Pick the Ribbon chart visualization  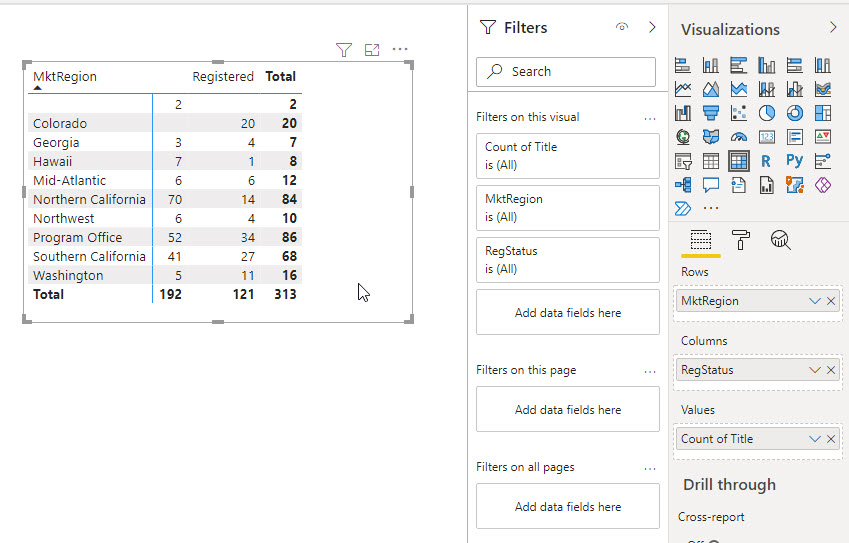point(823,89)
